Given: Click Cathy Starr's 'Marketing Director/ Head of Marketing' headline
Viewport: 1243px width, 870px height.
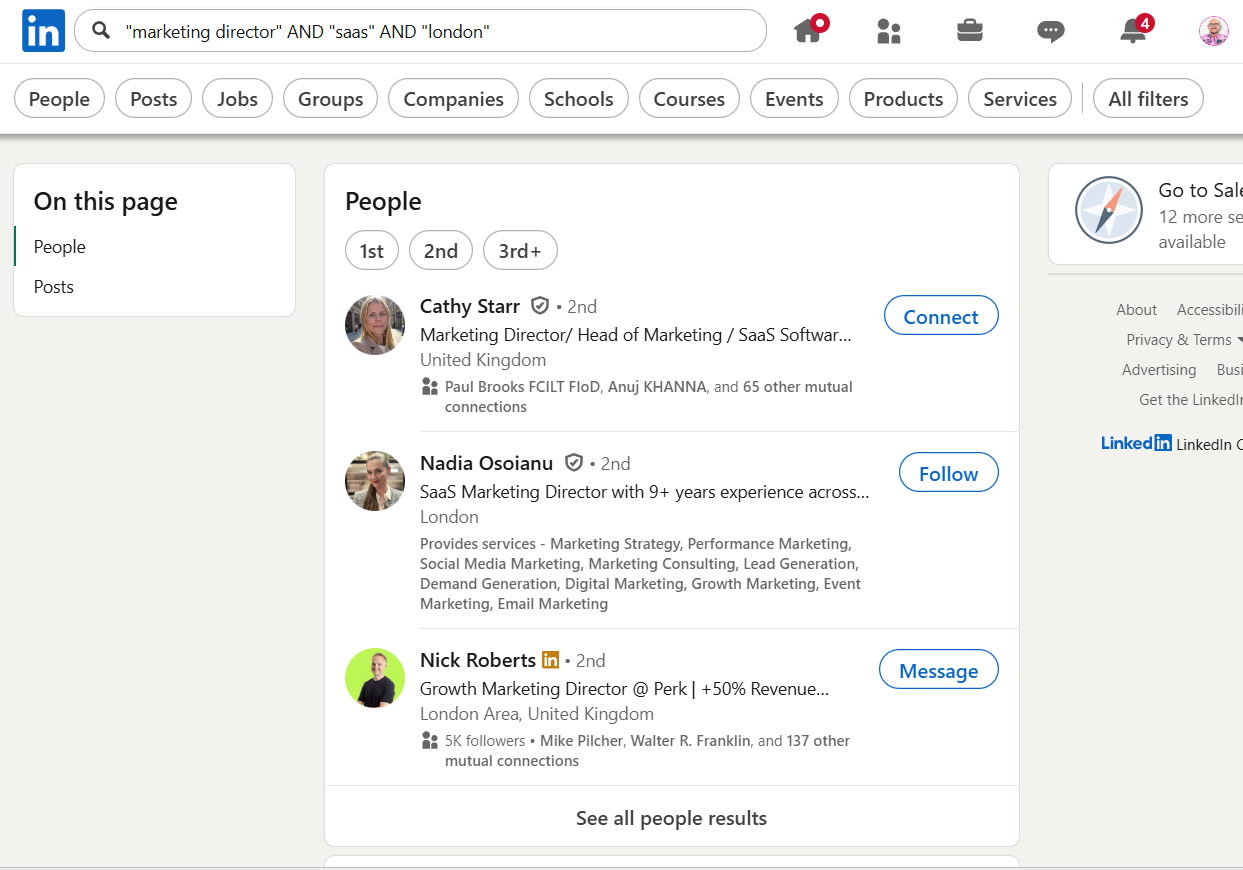Looking at the screenshot, I should coord(636,334).
